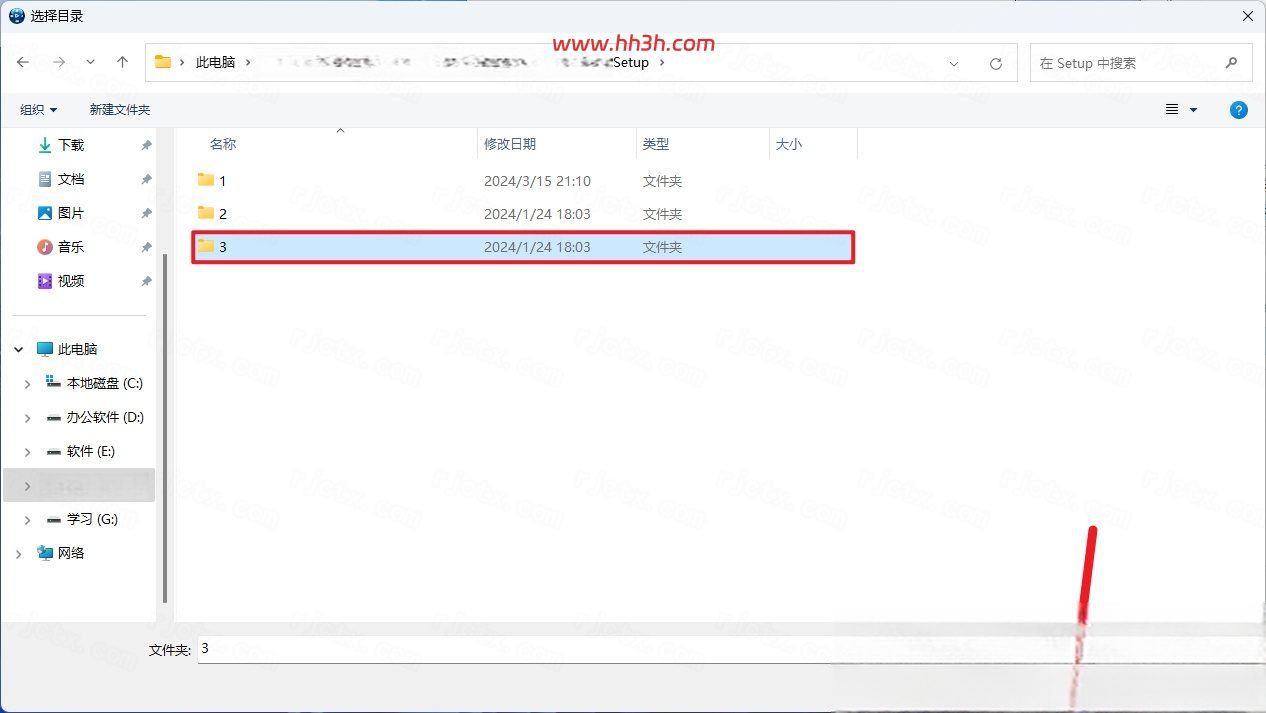The image size is (1266, 713).
Task: Unpin 下载 using its pin icon
Action: (x=146, y=145)
